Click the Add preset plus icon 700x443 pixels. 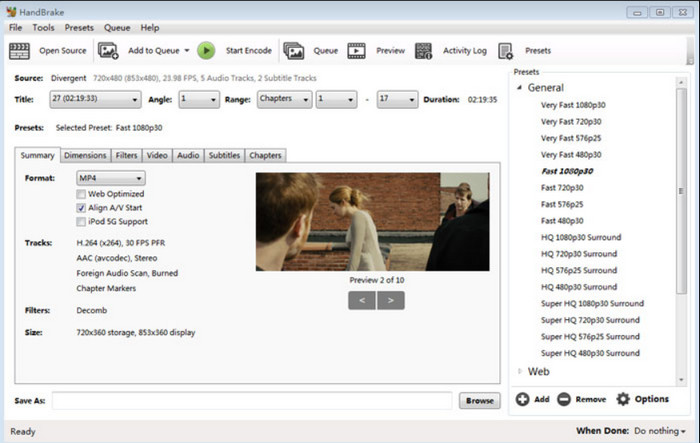tap(522, 399)
